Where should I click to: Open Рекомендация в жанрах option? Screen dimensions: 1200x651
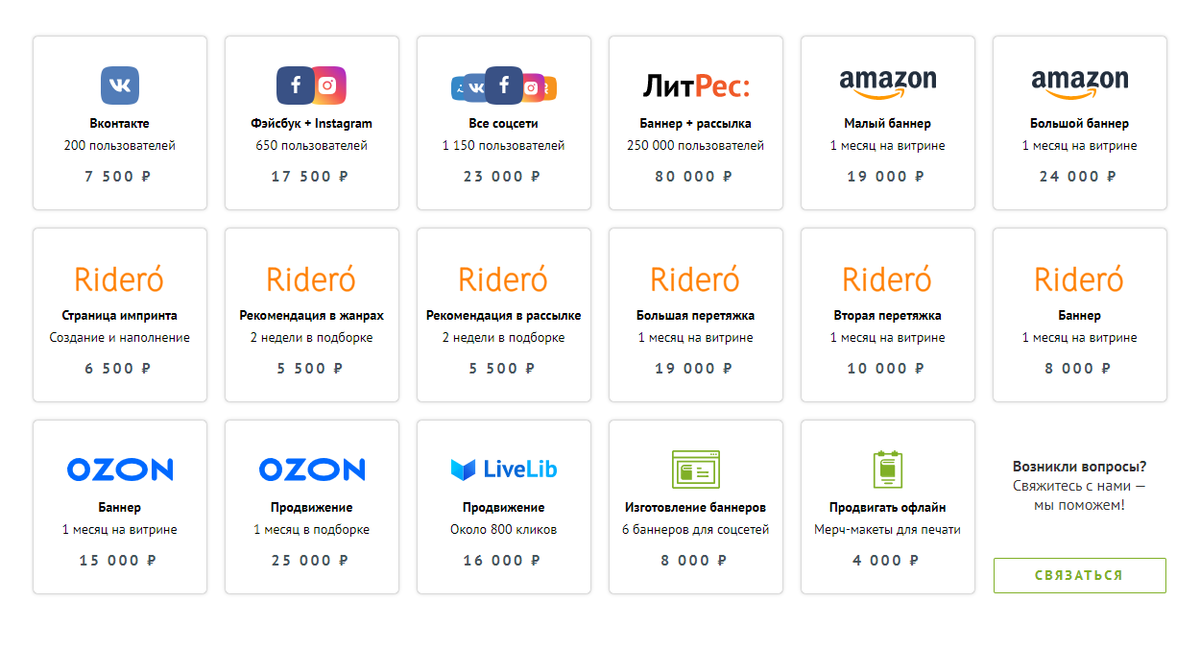pos(311,315)
